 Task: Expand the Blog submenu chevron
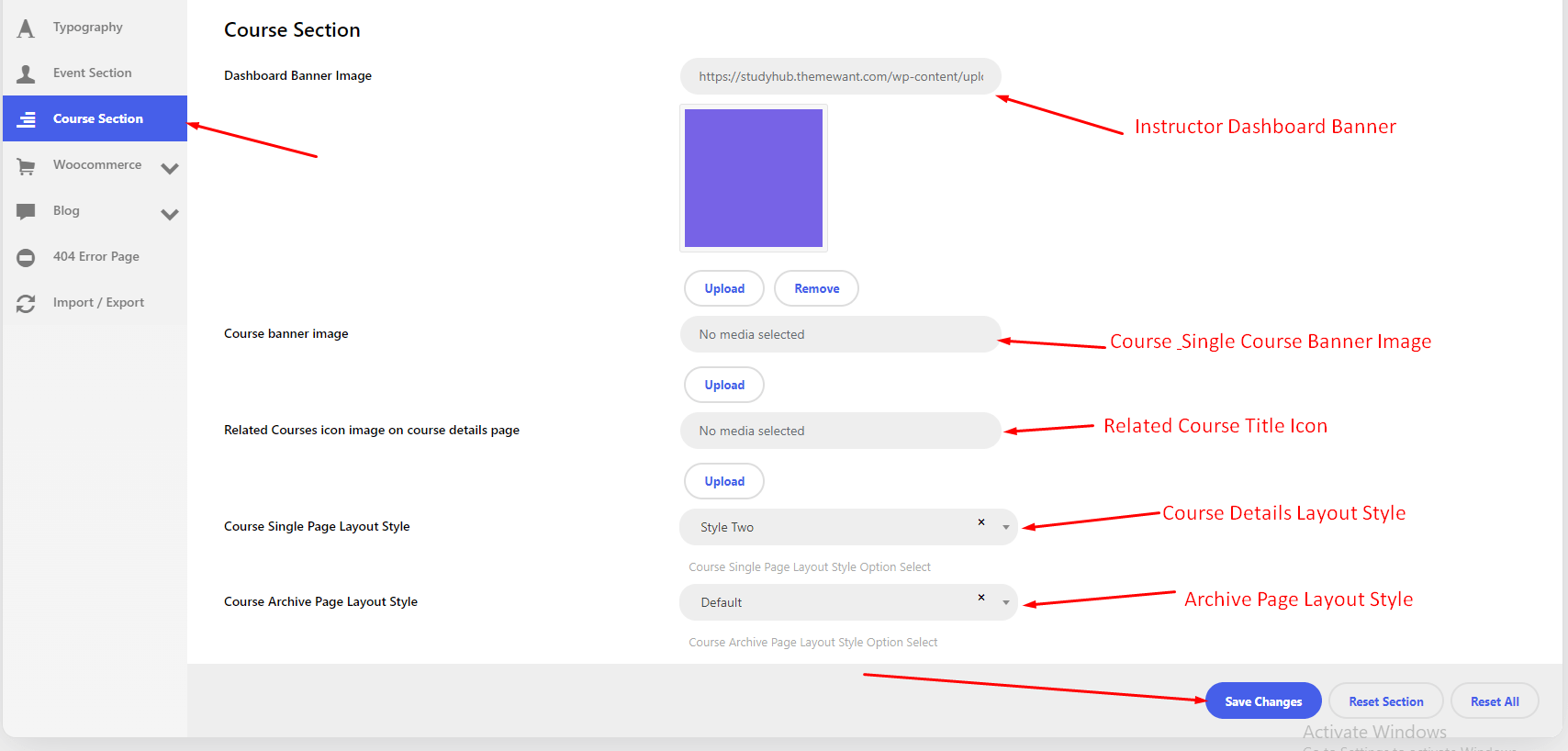[x=170, y=214]
